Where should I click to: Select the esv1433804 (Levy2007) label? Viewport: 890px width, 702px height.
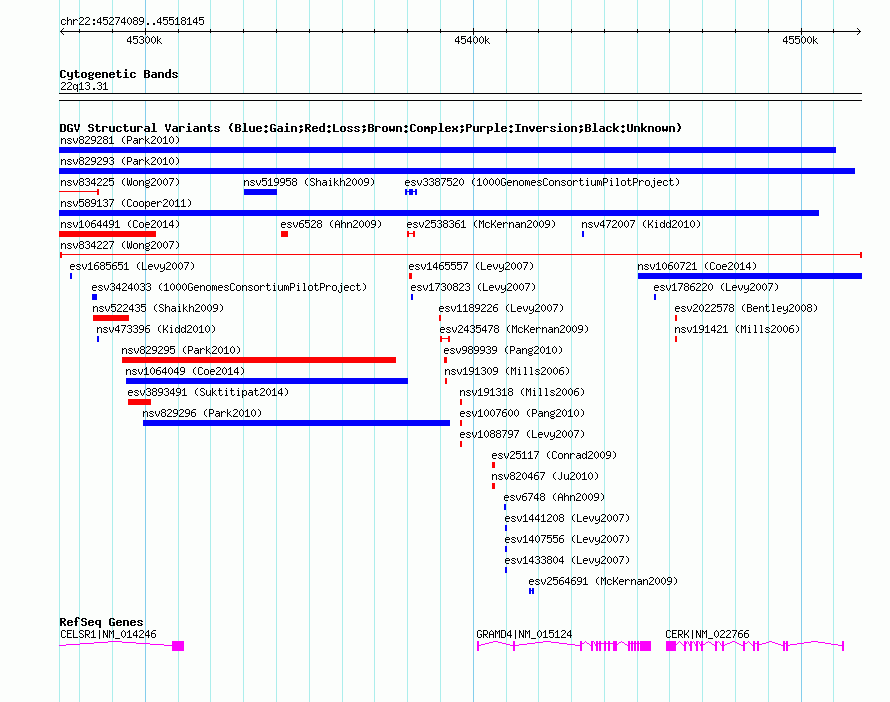[x=567, y=560]
